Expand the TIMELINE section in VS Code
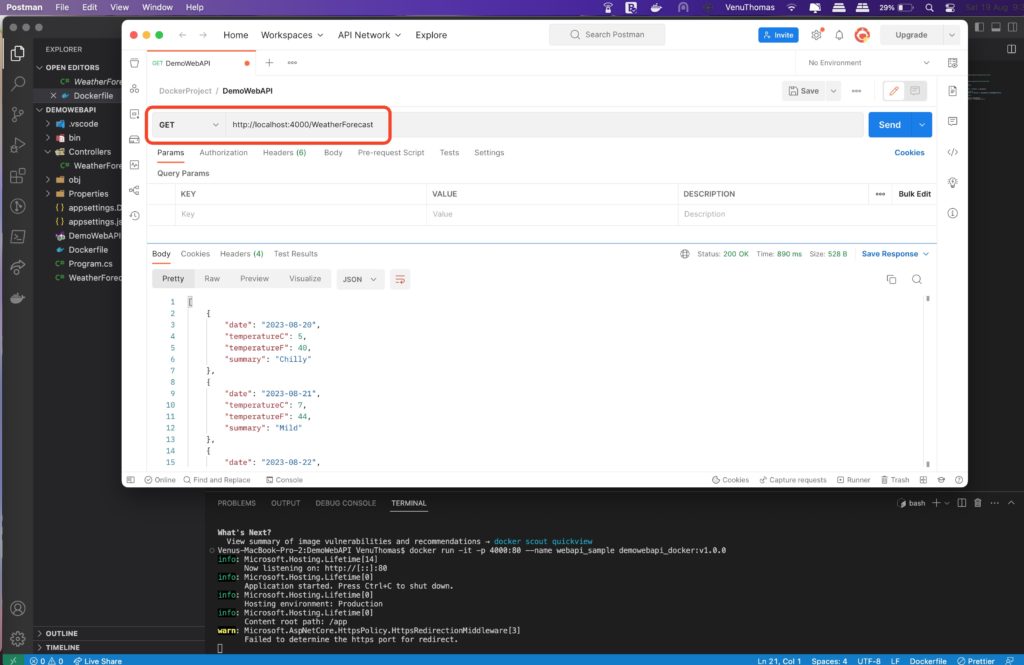 [62, 647]
